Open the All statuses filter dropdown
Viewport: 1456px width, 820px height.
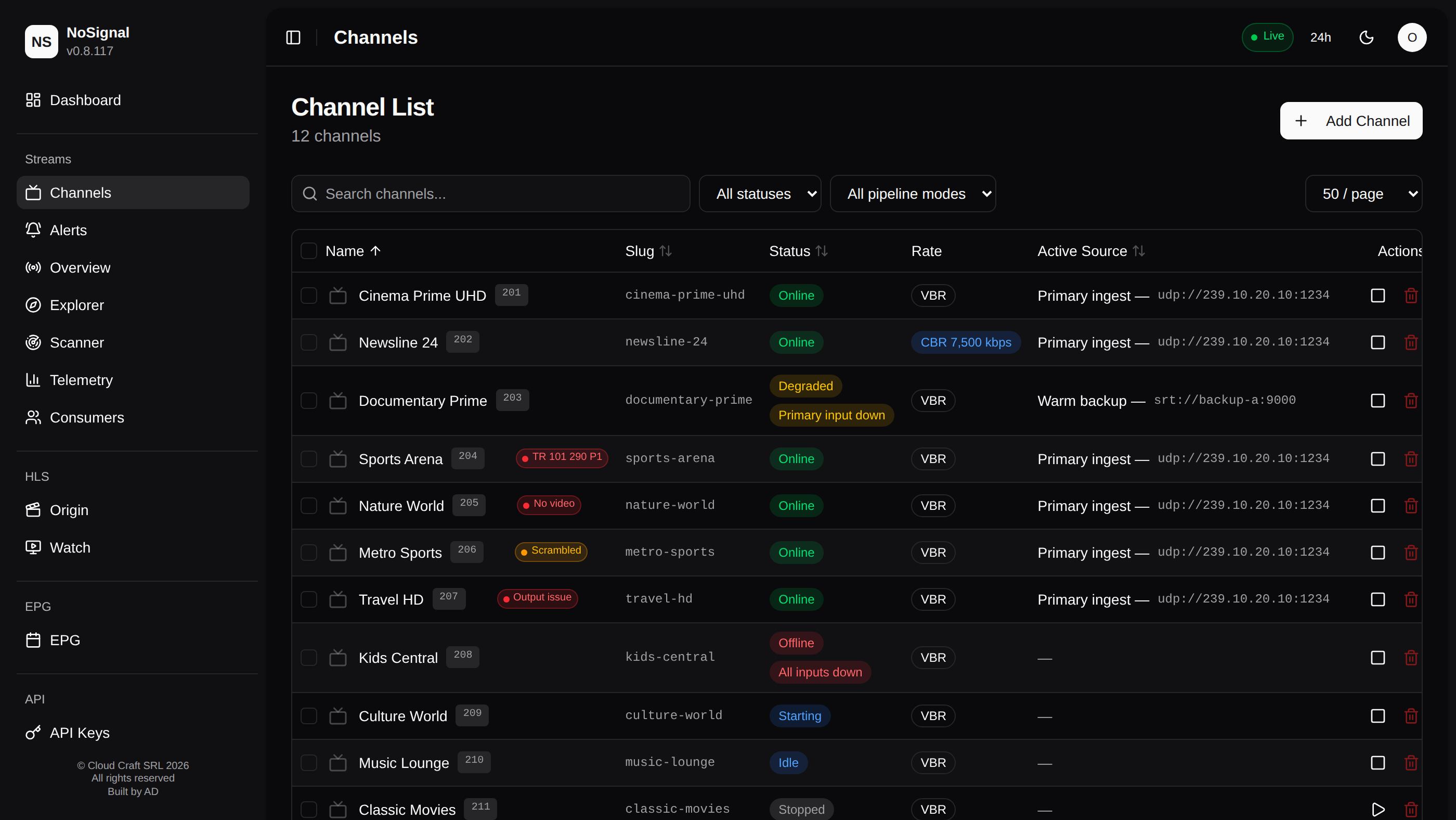pos(760,194)
